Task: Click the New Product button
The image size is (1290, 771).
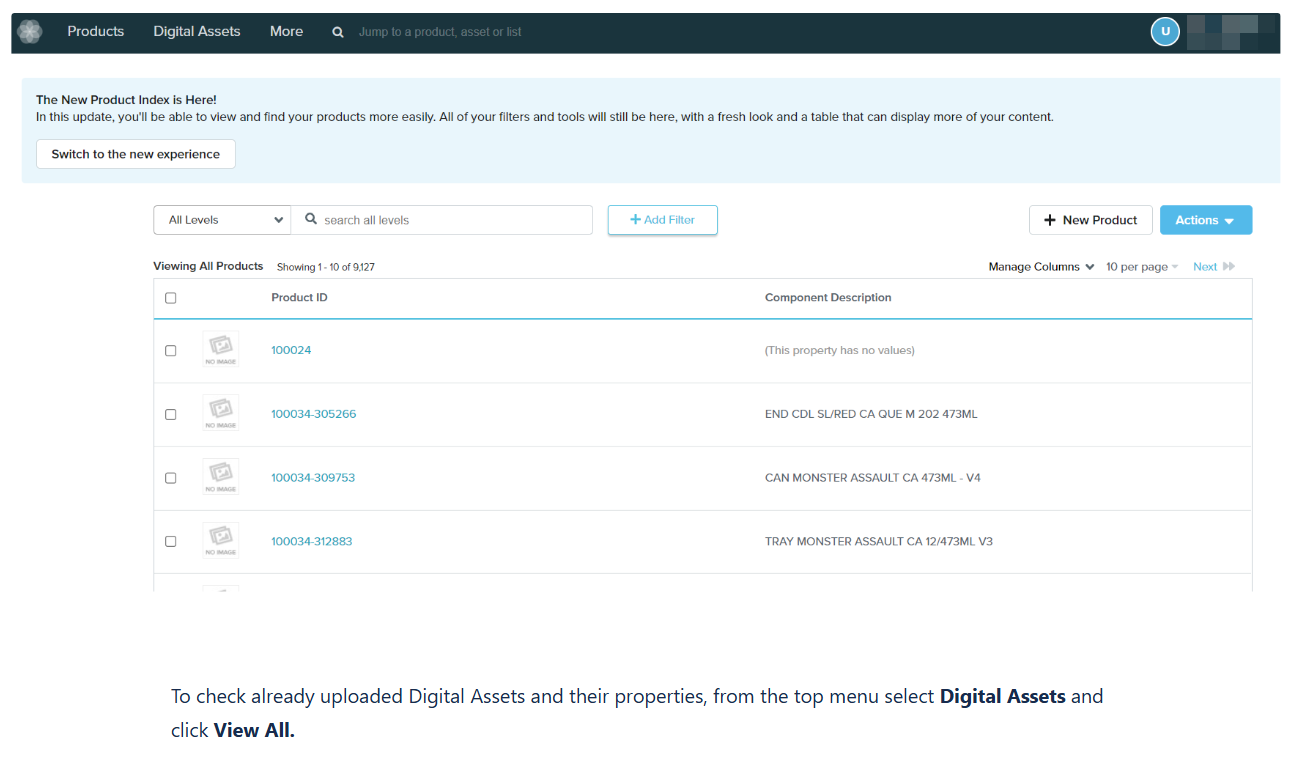Action: pyautogui.click(x=1090, y=220)
